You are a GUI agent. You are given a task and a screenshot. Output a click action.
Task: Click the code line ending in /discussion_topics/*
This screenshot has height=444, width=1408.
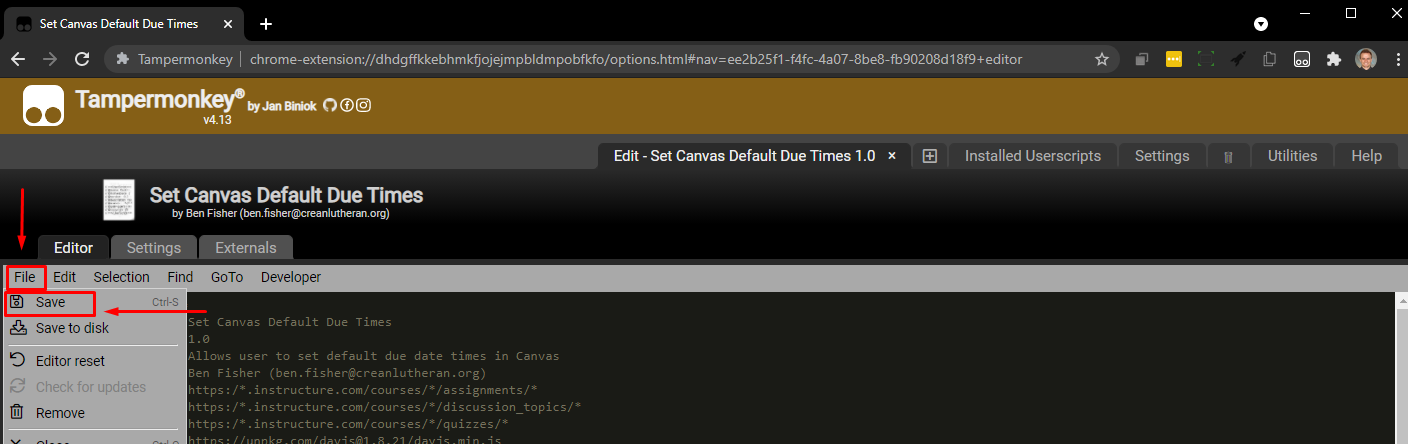point(385,407)
